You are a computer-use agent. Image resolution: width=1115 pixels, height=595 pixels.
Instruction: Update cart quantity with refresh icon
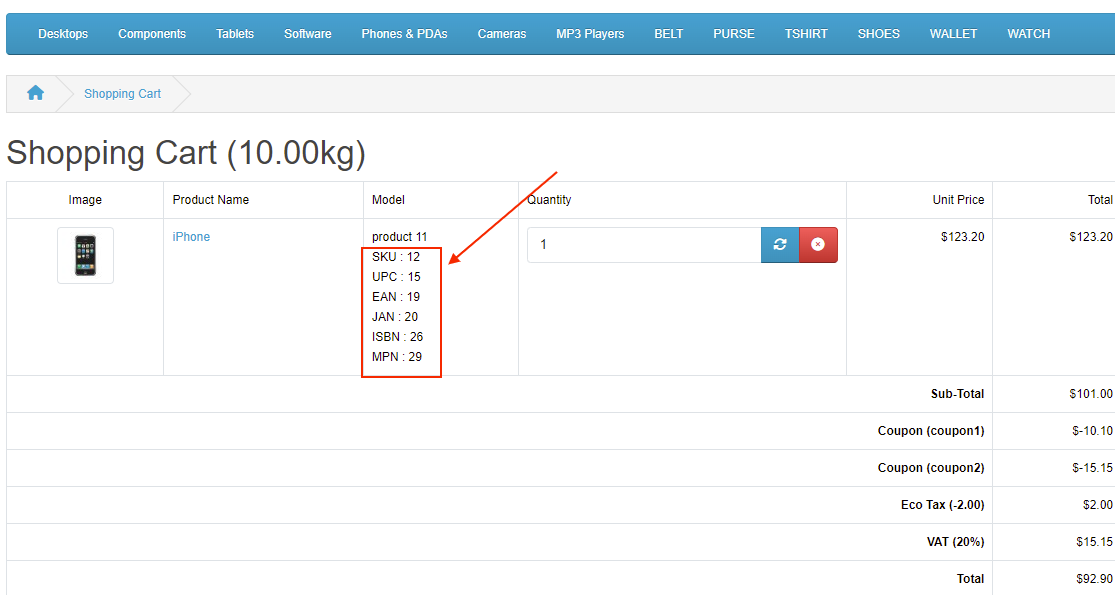(x=780, y=245)
